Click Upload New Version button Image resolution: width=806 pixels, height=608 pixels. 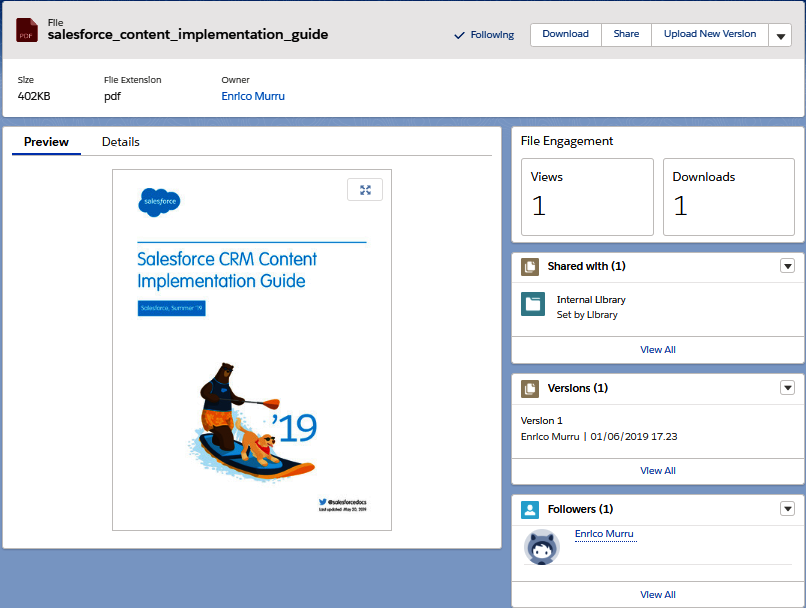(710, 34)
